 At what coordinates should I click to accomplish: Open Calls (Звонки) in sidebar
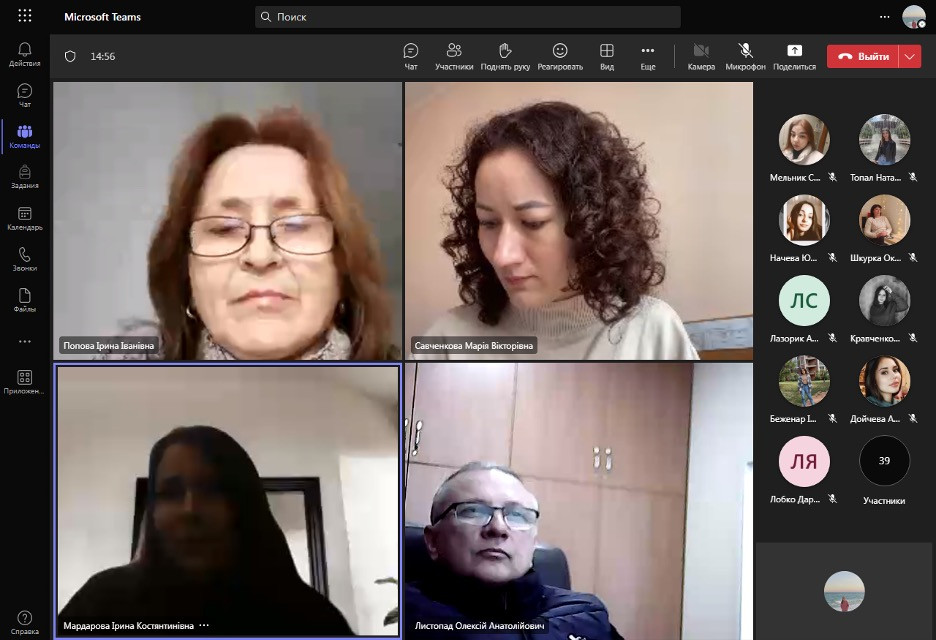(x=24, y=260)
